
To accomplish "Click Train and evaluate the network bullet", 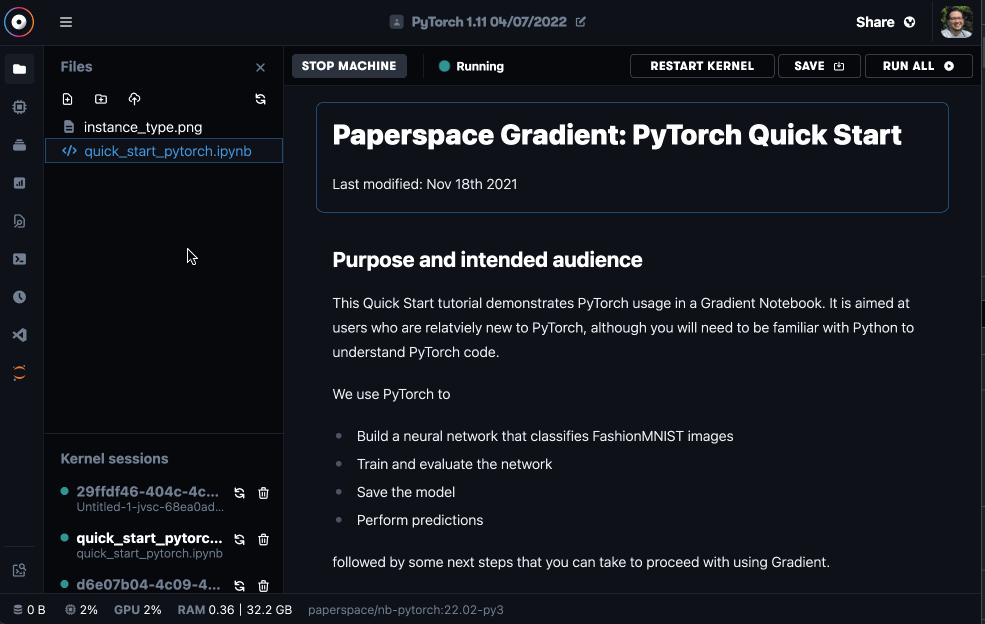I will [455, 464].
